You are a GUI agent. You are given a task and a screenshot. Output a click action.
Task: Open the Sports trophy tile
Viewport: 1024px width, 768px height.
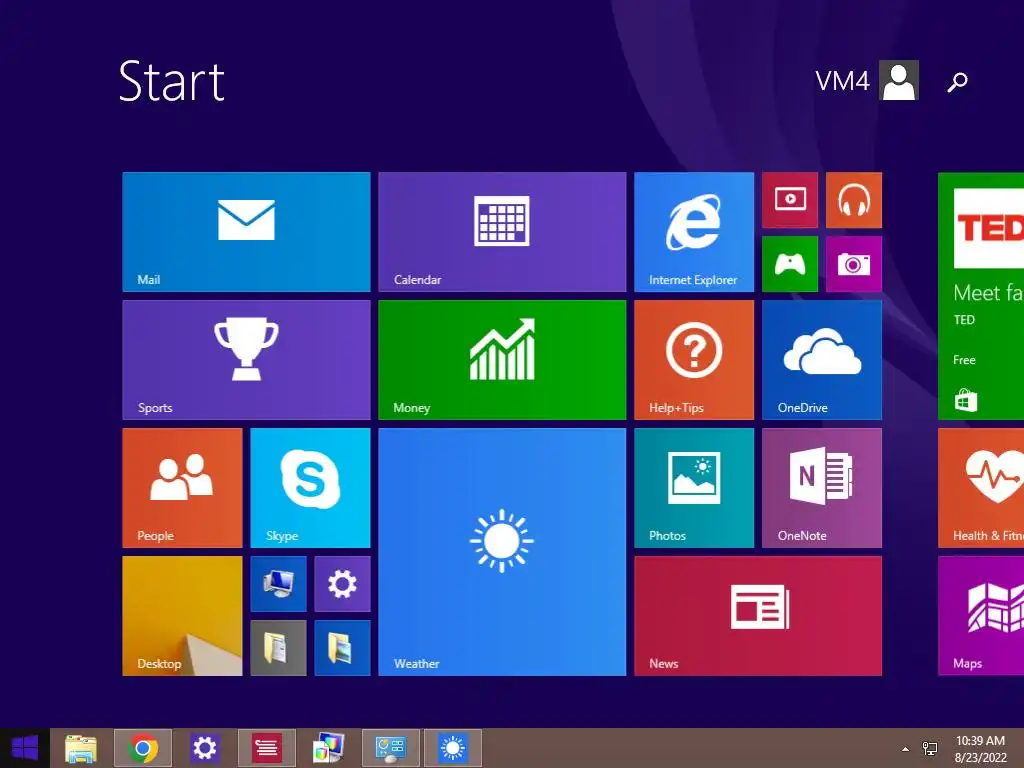(x=246, y=360)
